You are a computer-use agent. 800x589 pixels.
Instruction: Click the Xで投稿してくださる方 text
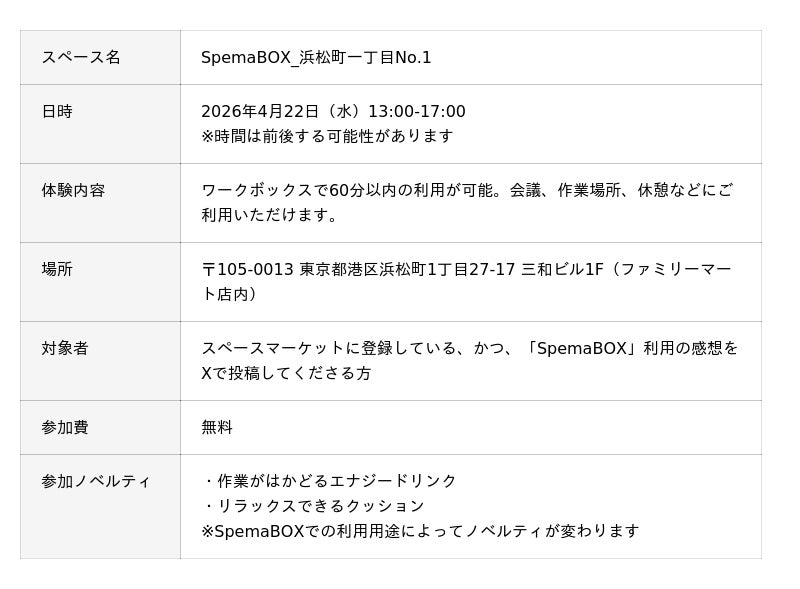pyautogui.click(x=286, y=373)
